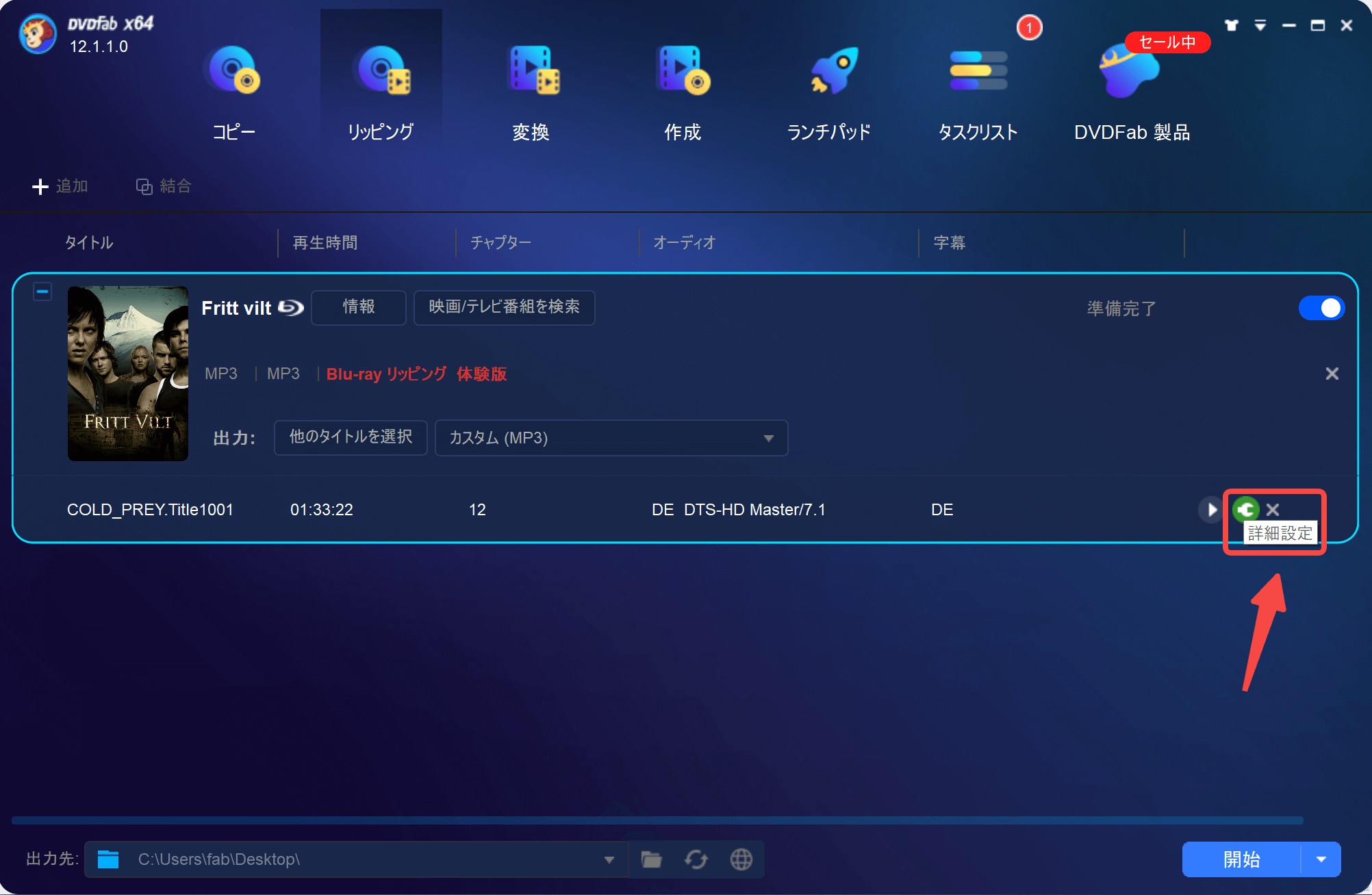1372x895 pixels.
Task: Click the version number 12.1.1.0
Action: [99, 47]
